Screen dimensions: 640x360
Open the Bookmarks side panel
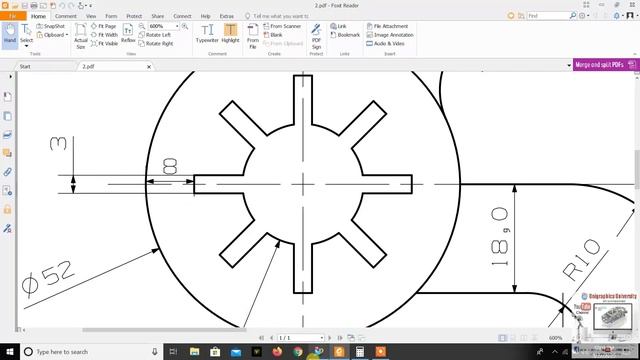pos(7,97)
